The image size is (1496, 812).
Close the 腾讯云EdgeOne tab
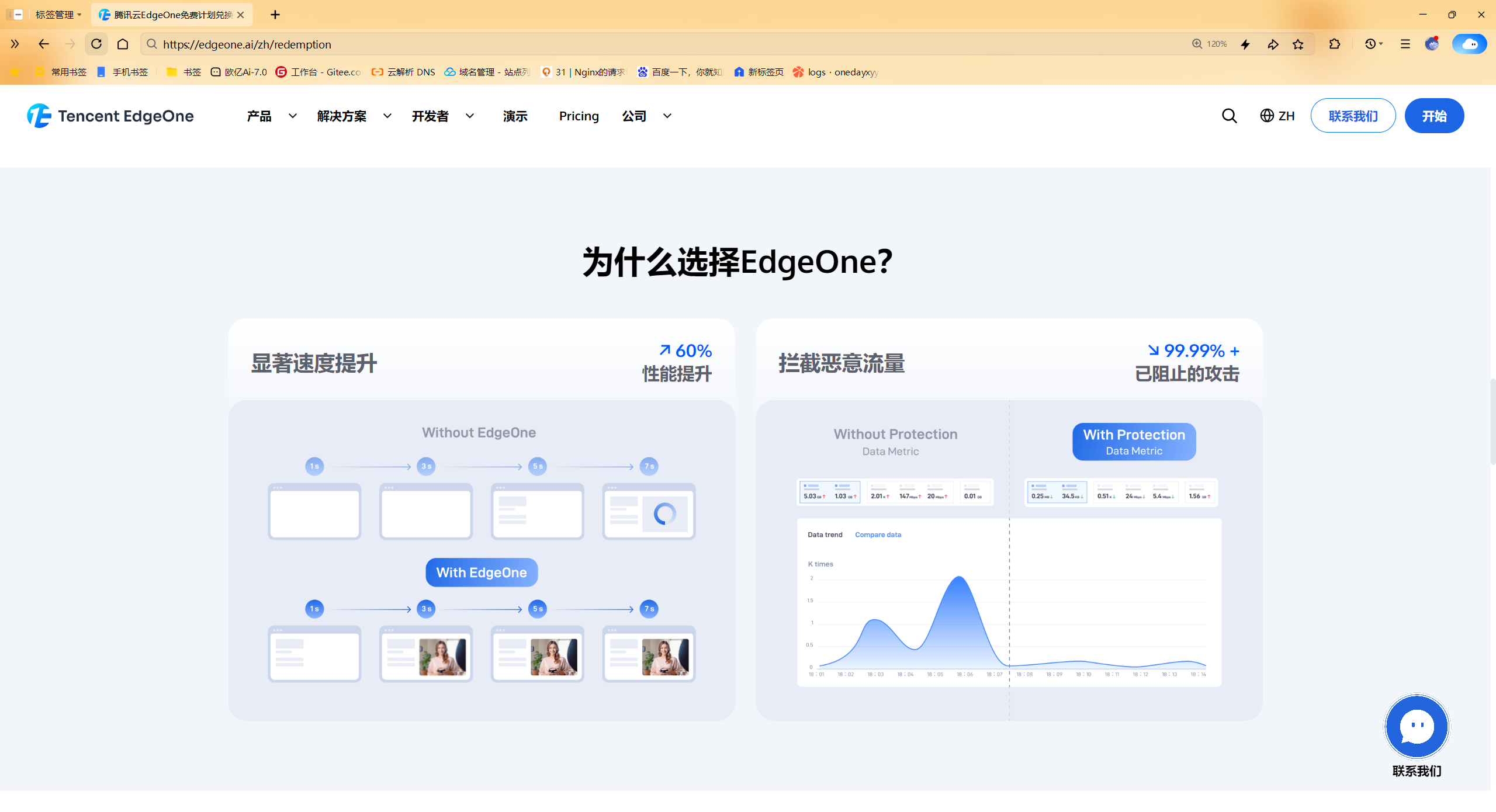coord(240,15)
